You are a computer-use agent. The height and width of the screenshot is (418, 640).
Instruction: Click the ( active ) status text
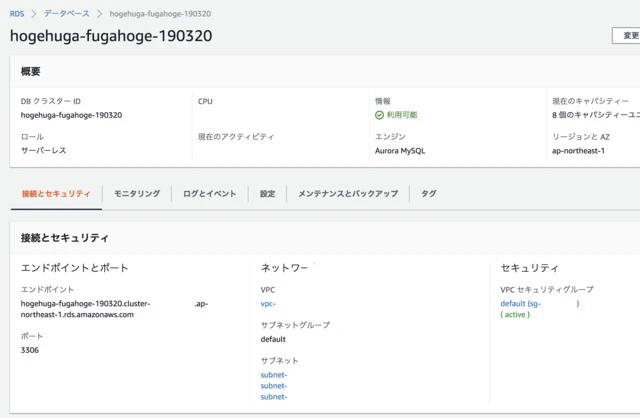[x=515, y=315]
